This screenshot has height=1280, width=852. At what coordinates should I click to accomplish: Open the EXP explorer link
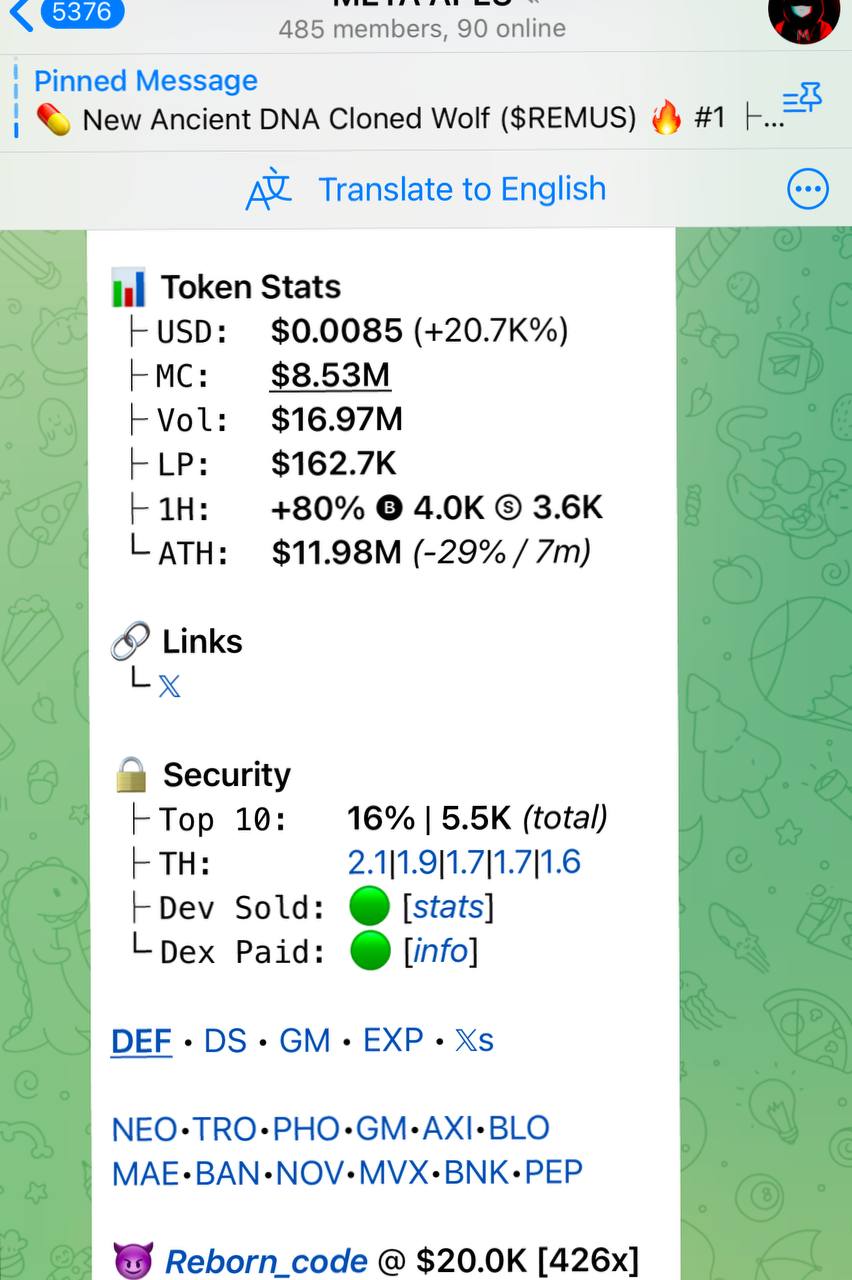393,1041
